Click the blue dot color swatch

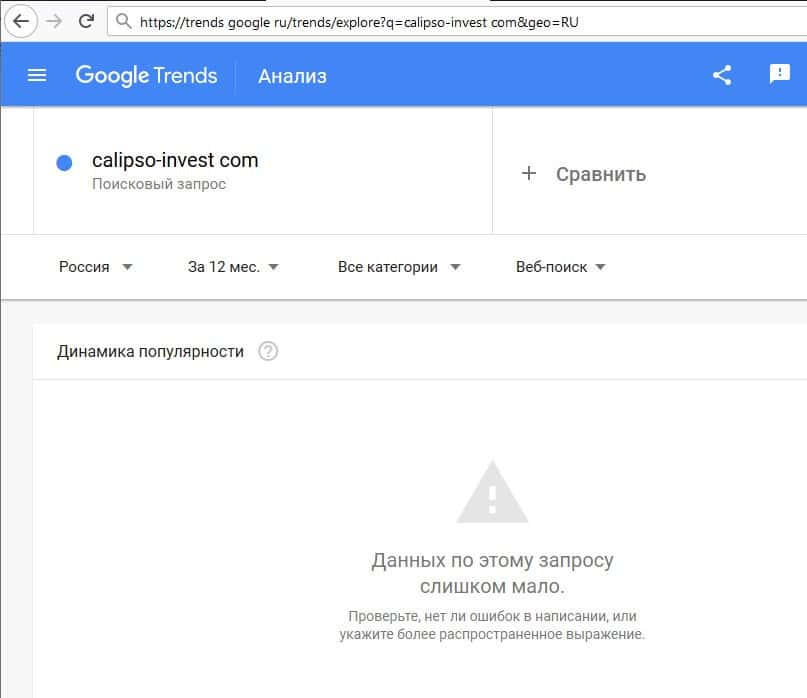click(x=64, y=163)
